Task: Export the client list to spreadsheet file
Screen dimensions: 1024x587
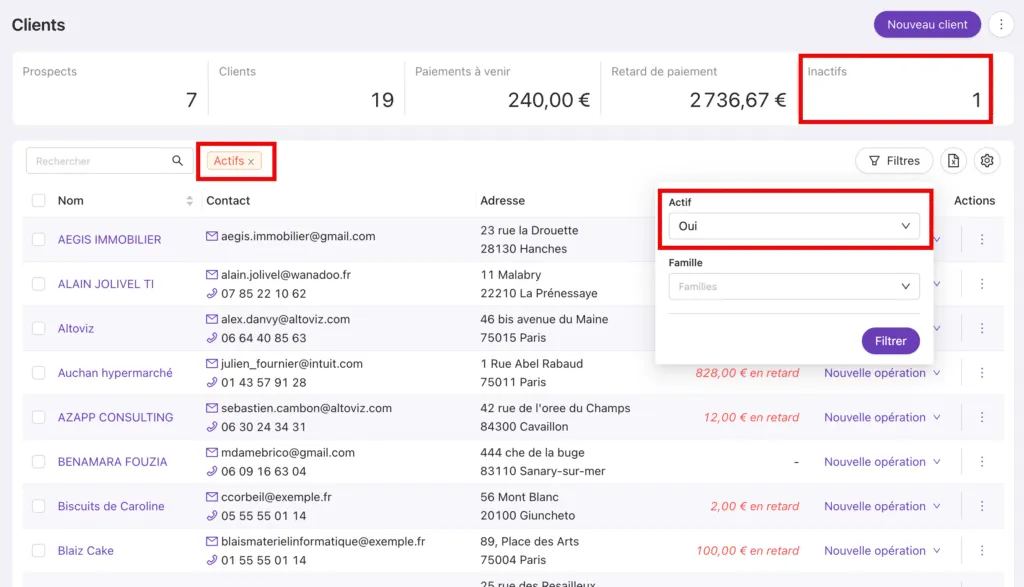Action: tap(953, 161)
